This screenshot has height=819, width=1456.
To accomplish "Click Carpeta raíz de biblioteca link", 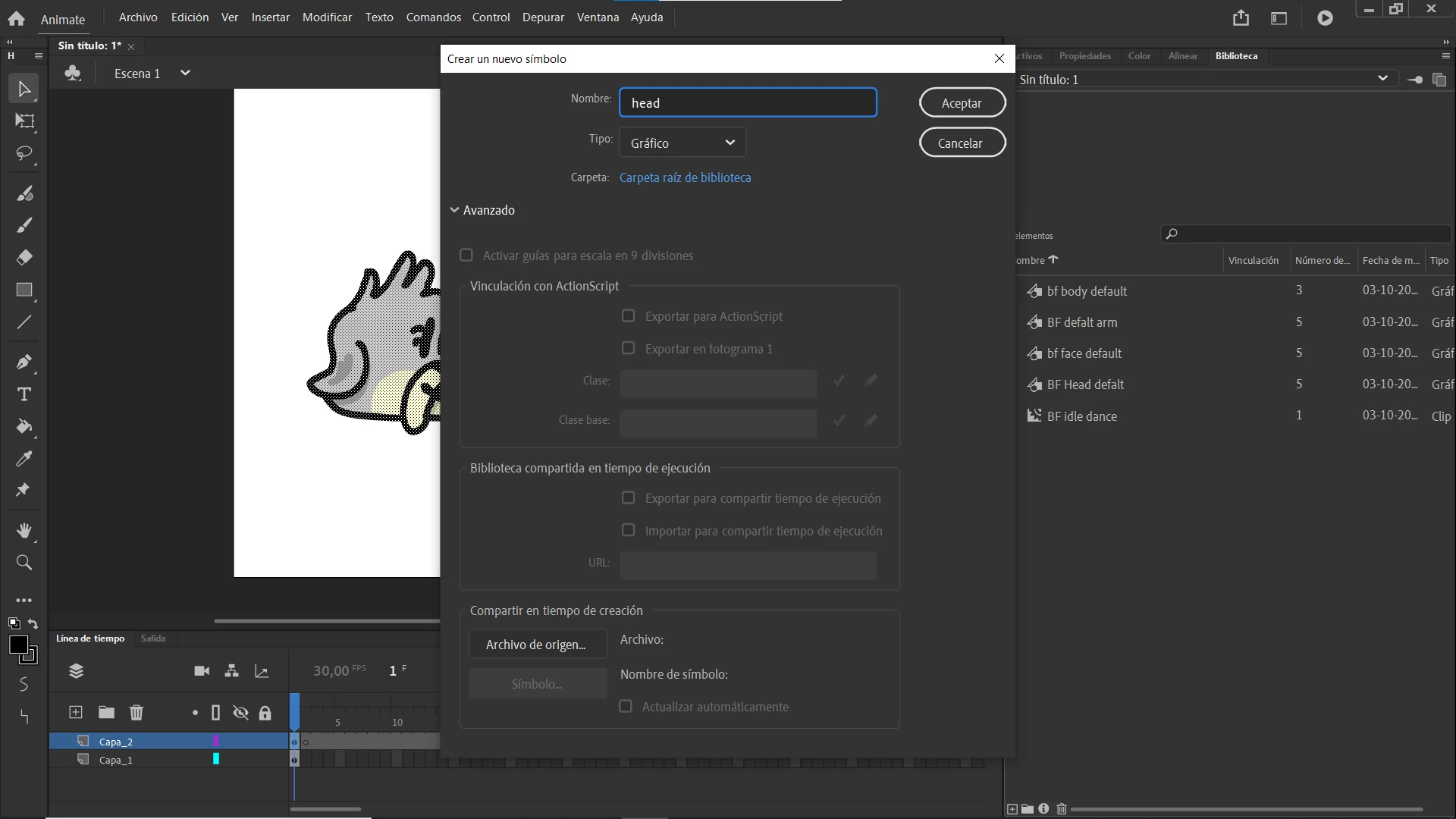I will click(685, 177).
